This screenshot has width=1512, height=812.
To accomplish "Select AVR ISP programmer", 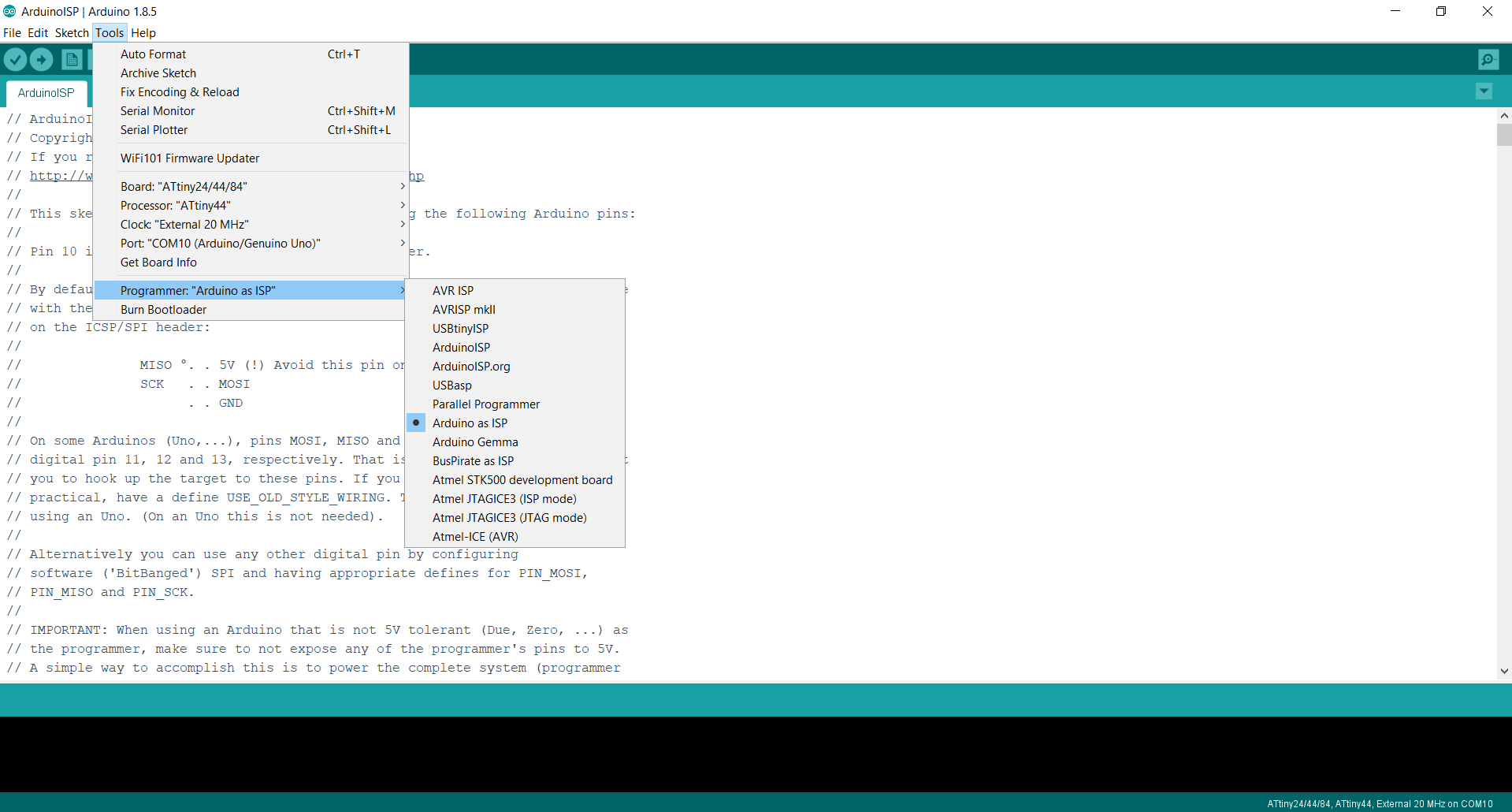I will [x=515, y=291].
